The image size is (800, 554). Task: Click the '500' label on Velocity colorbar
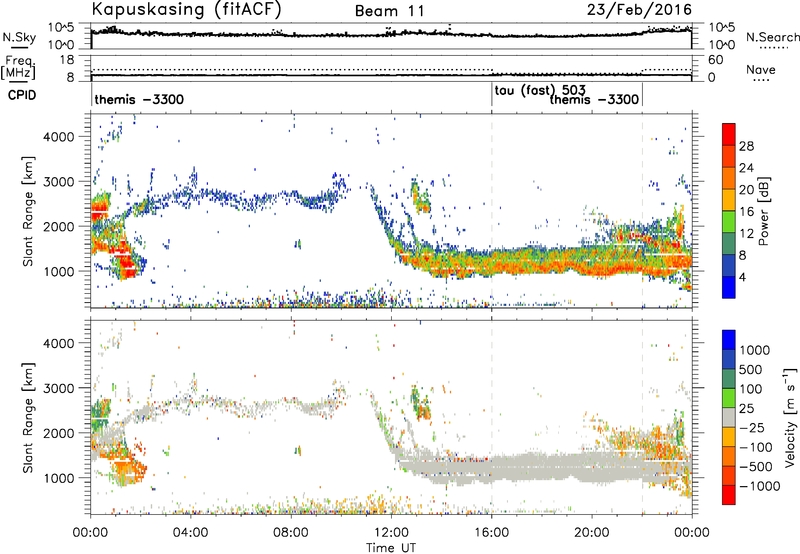pos(753,369)
